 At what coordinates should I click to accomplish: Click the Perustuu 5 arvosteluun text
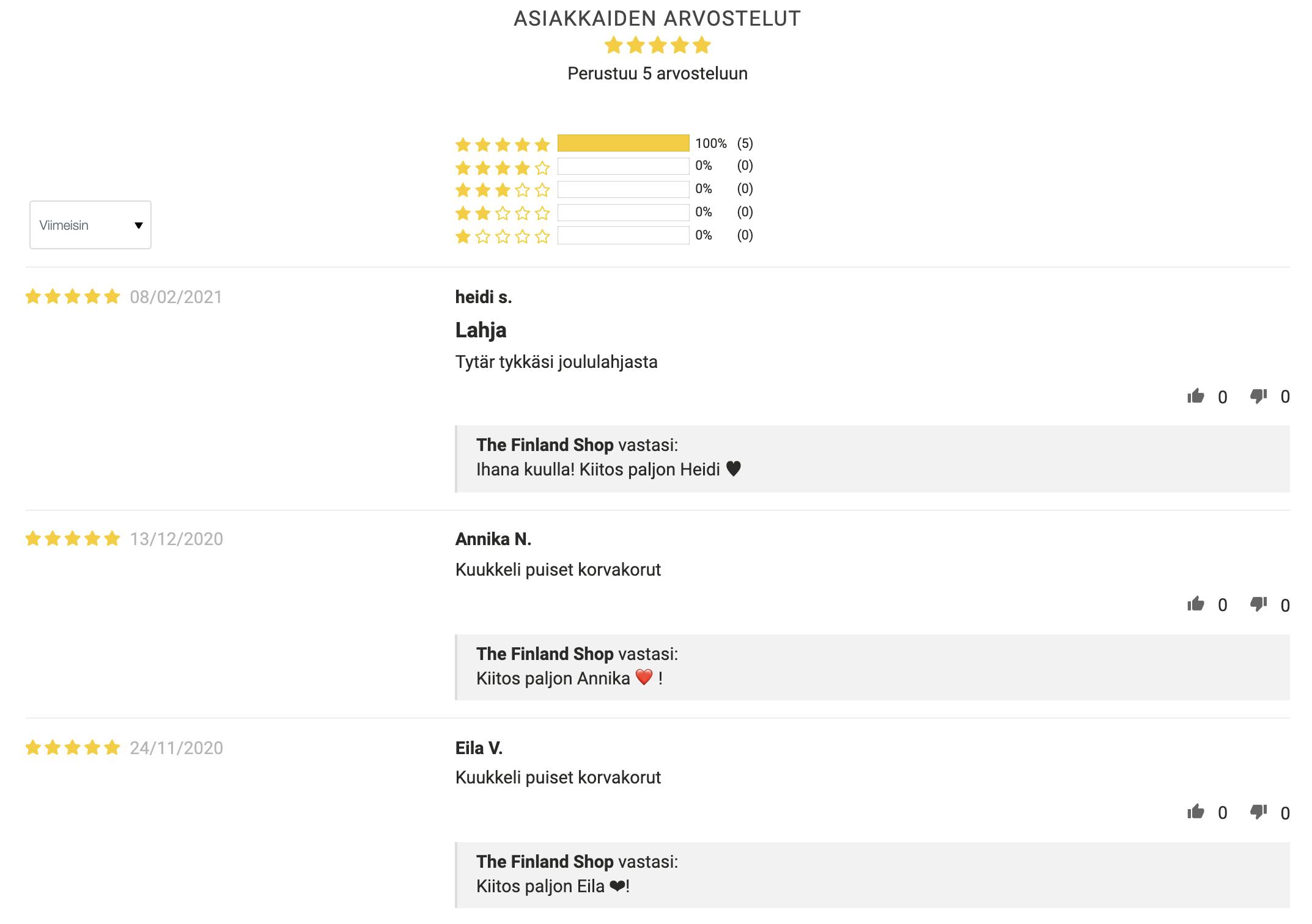click(657, 74)
